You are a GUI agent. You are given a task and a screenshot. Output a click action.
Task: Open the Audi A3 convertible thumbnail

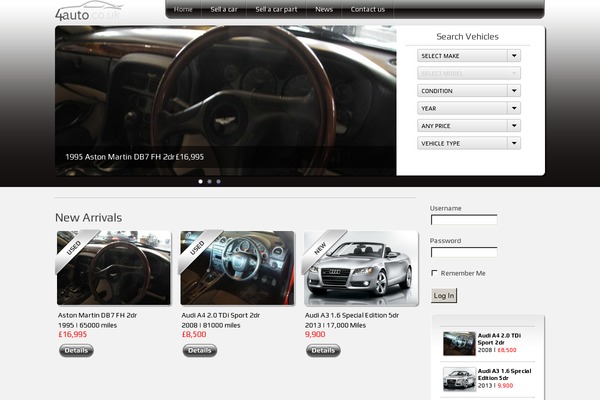click(x=361, y=268)
